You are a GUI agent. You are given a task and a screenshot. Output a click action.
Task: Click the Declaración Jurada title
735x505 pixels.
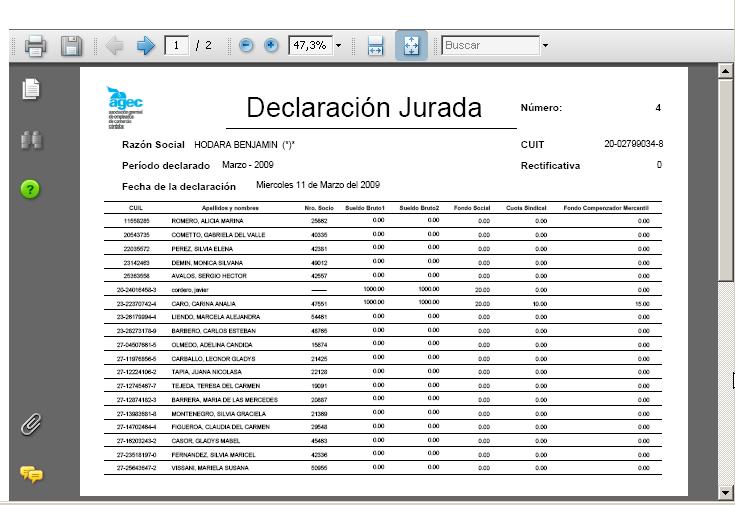364,107
